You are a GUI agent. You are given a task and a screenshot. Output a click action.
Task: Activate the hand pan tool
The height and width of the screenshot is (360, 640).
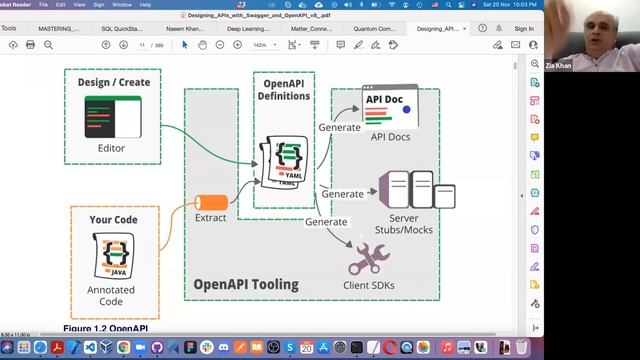pyautogui.click(x=202, y=45)
